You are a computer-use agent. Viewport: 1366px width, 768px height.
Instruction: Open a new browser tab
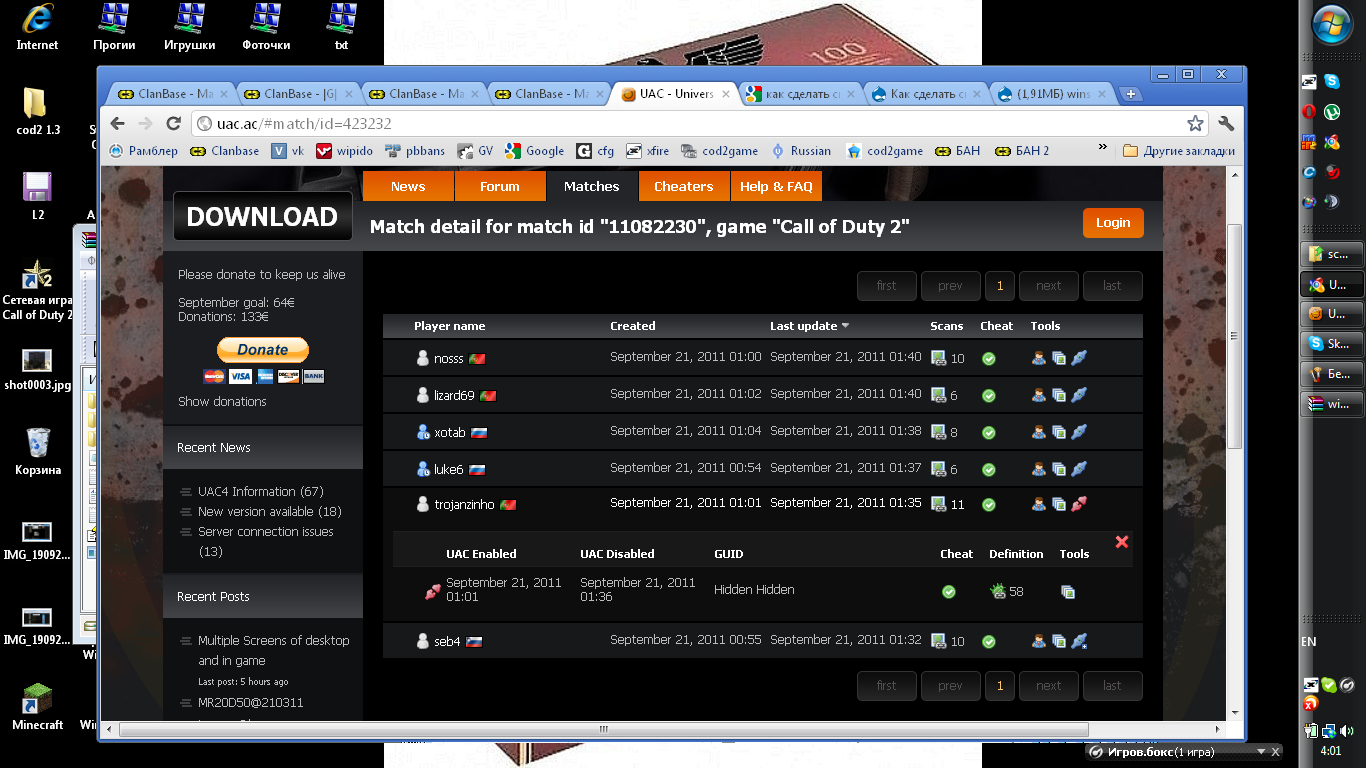1131,94
